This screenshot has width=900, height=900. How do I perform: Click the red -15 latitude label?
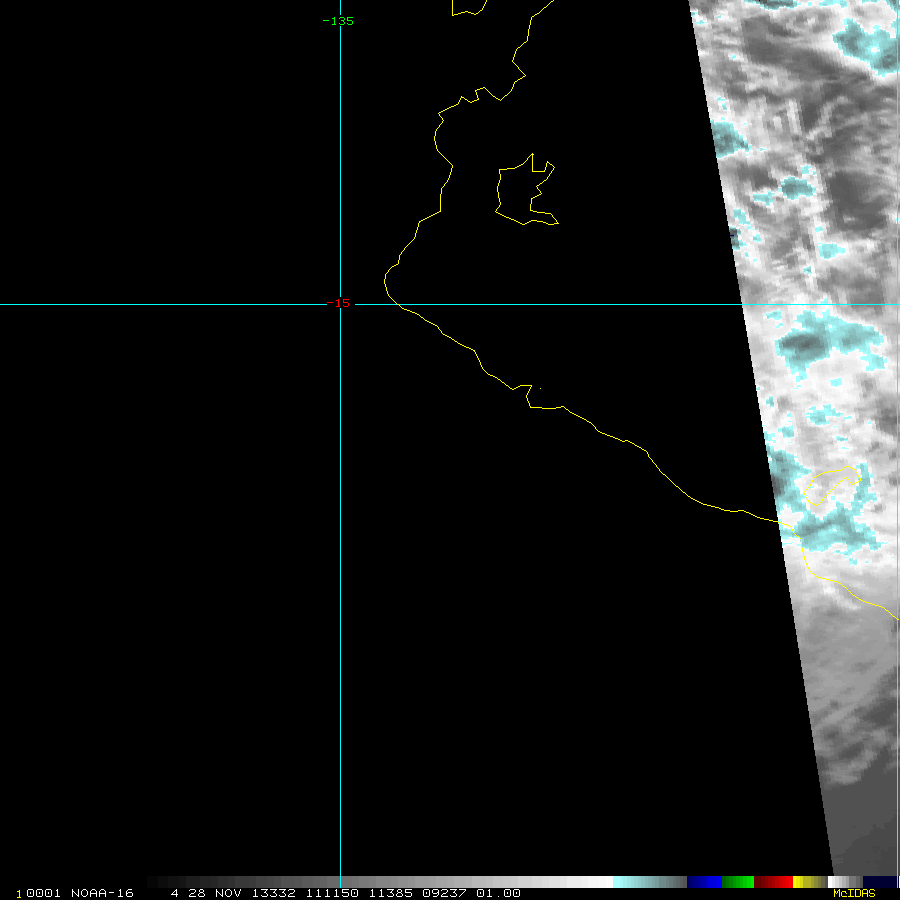click(x=339, y=303)
